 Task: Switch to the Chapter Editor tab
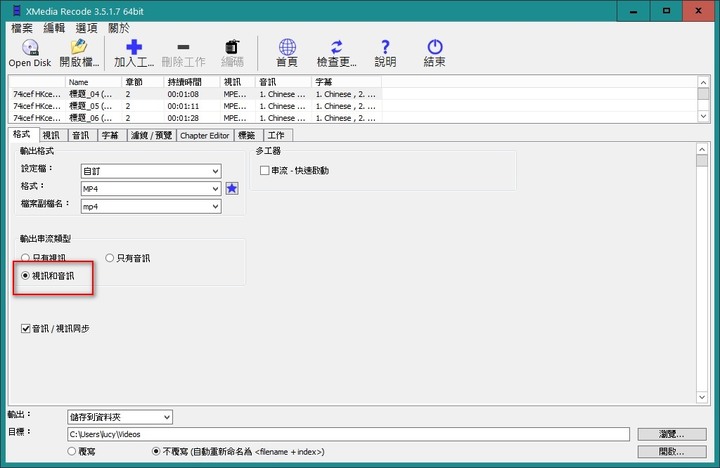(x=204, y=135)
